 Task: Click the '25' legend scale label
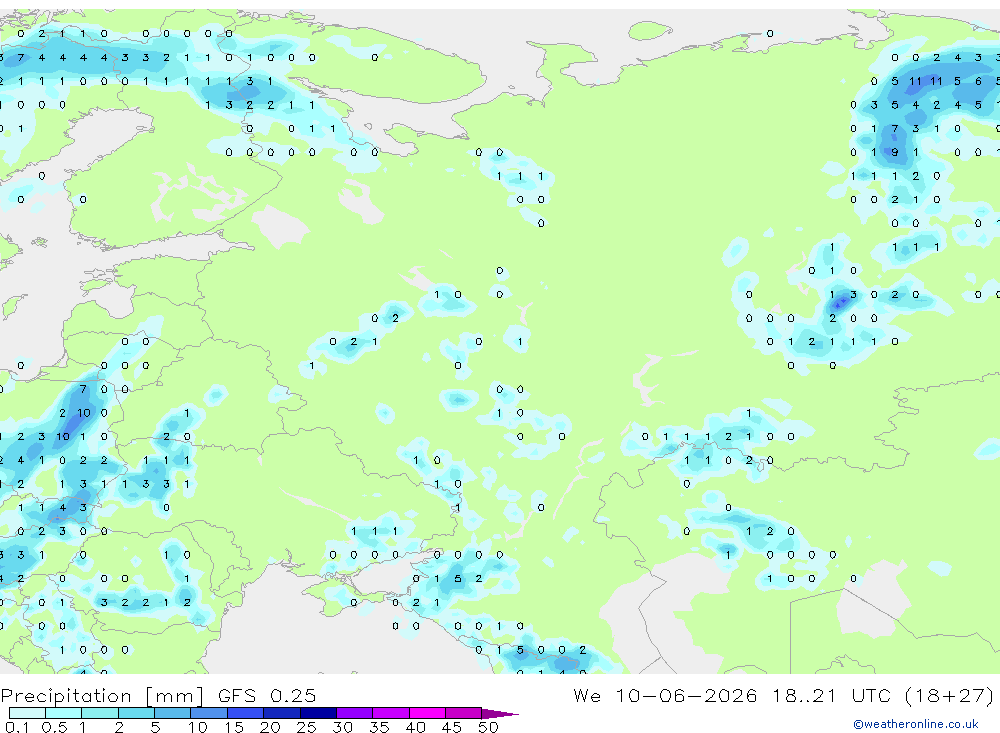pos(306,727)
